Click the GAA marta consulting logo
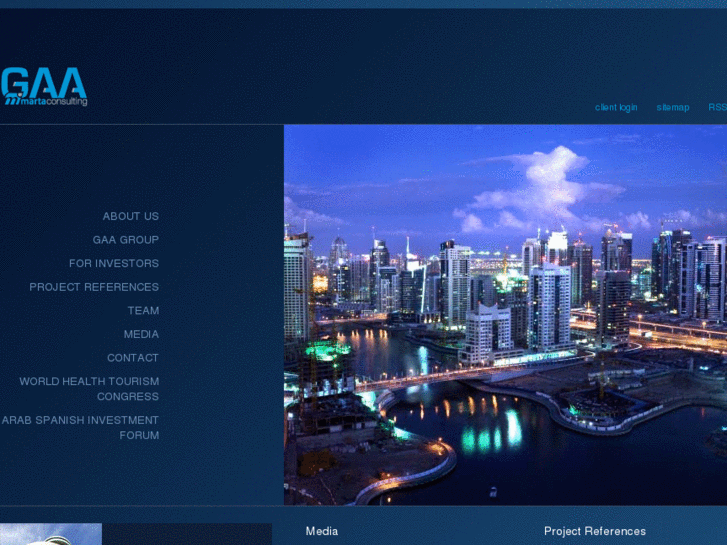The image size is (727, 545). tap(44, 87)
